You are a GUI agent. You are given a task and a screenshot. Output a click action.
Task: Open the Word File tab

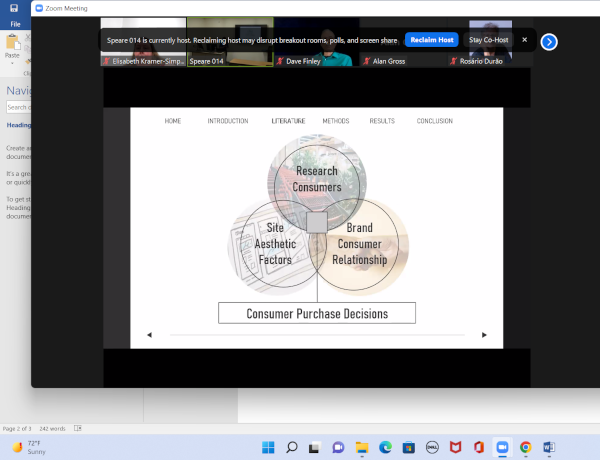pyautogui.click(x=15, y=23)
